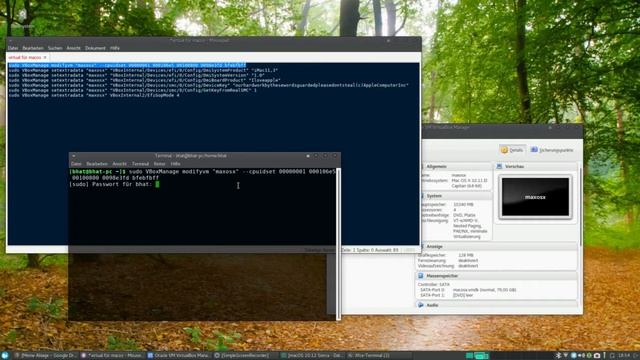Screen dimensions: 640x360
Task: Click the Sicherungspunkte button in VirtualBox
Action: [552, 150]
